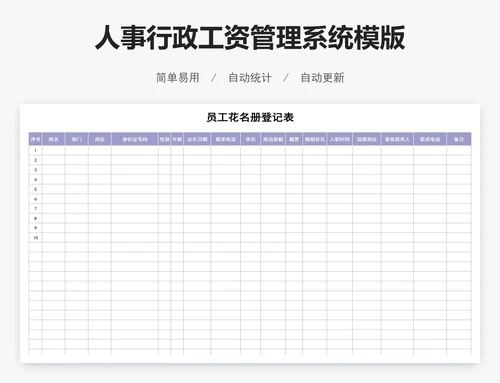Click row number 7 in 序号 column
The height and width of the screenshot is (383, 500).
pyautogui.click(x=35, y=209)
